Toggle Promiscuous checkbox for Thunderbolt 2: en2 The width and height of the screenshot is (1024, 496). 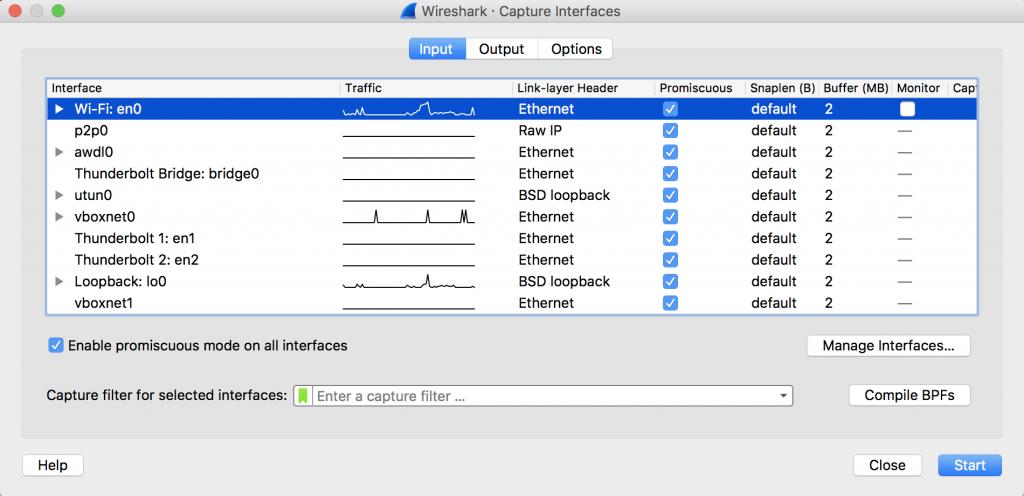(x=670, y=260)
